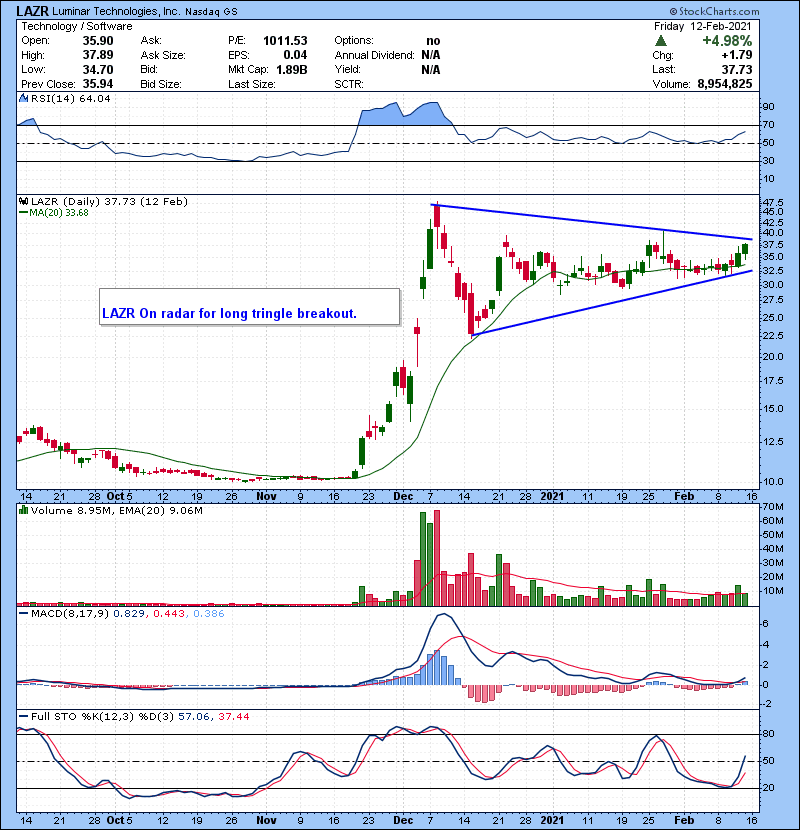
Task: Click the Low value 34.70
Action: [98, 69]
